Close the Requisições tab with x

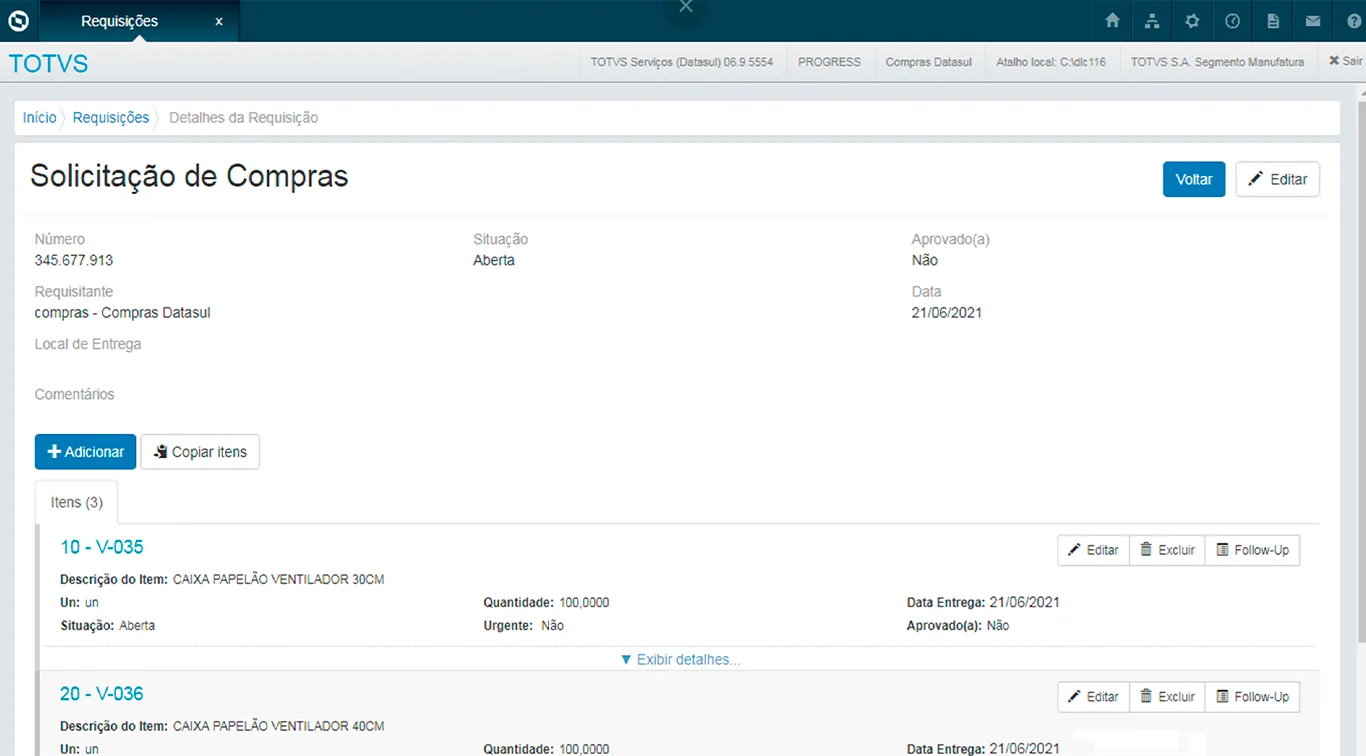coord(219,21)
